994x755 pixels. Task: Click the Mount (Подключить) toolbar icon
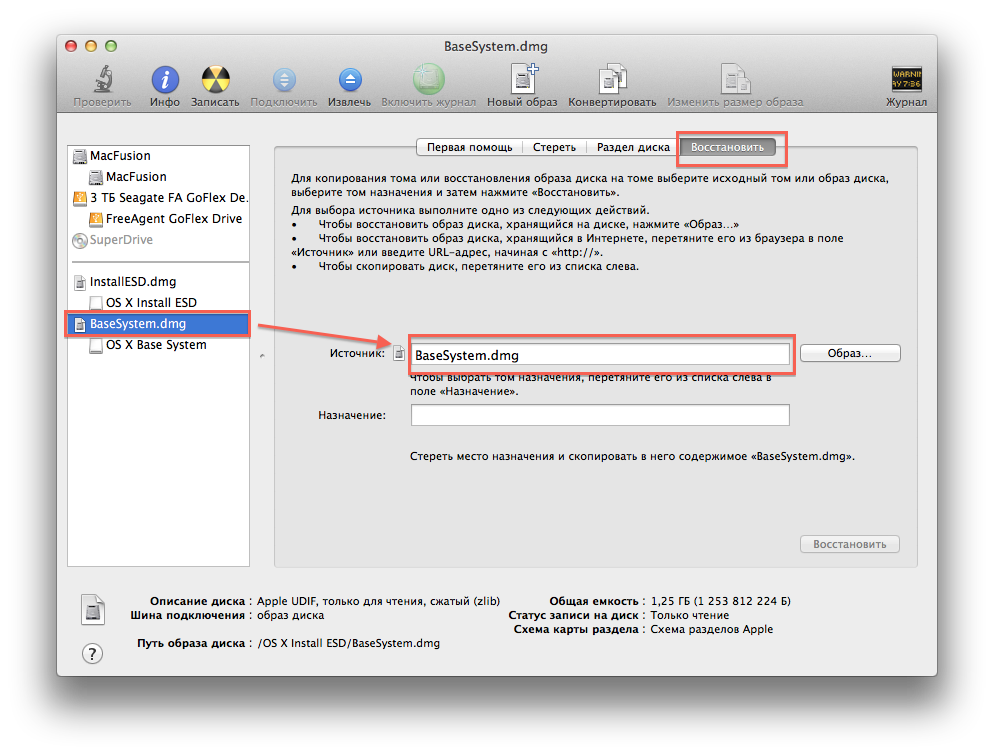[x=284, y=80]
